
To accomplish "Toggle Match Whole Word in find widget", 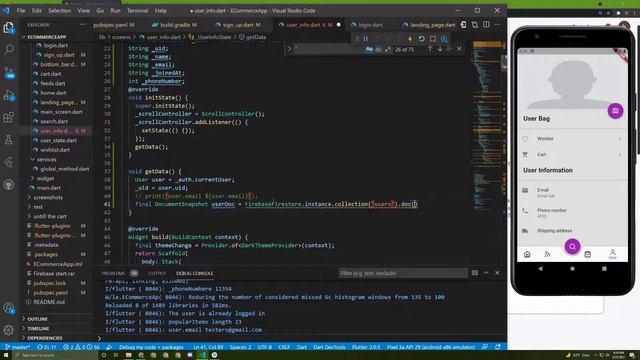I will (x=378, y=49).
